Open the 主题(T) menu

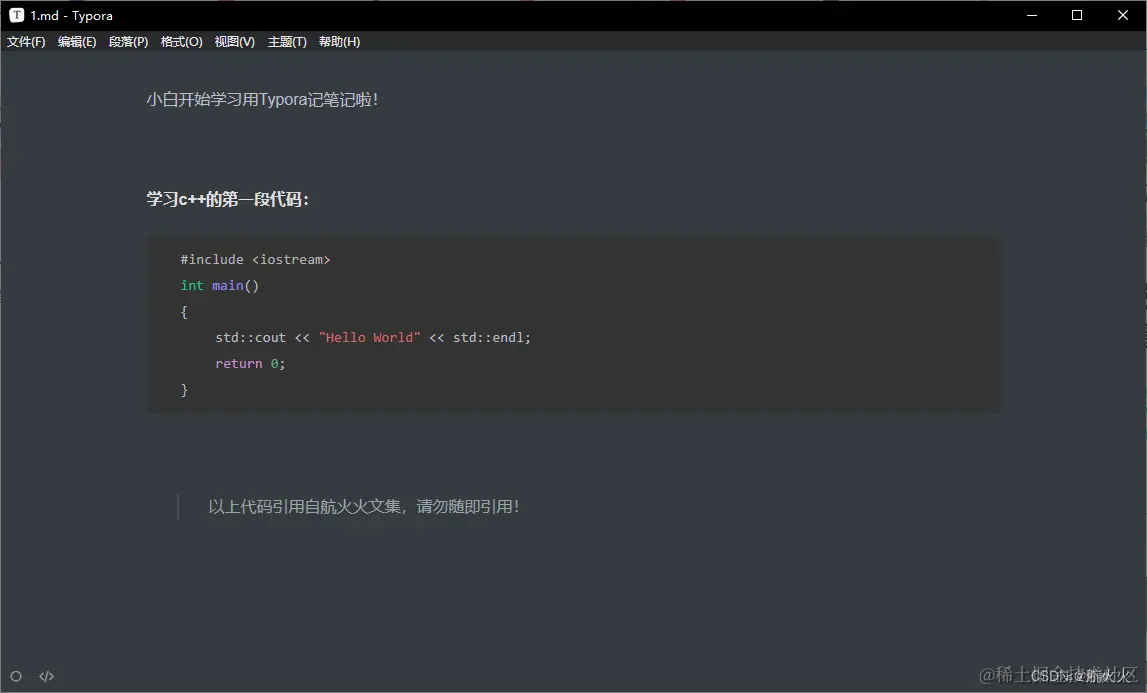pos(287,42)
